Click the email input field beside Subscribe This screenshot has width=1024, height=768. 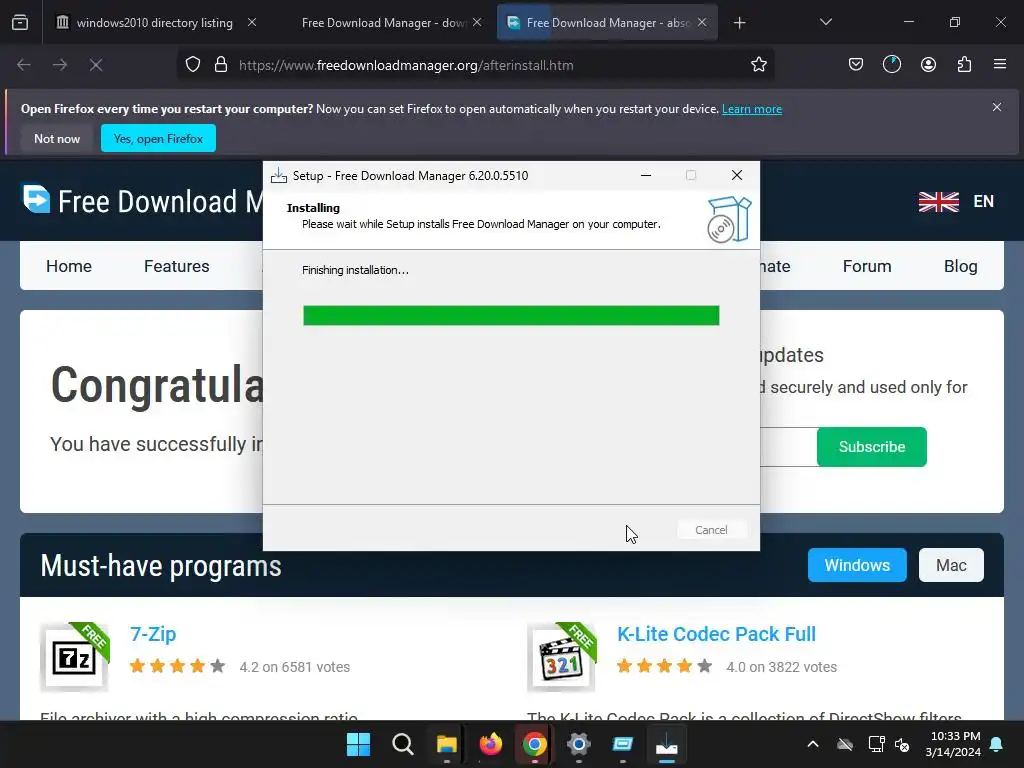point(789,447)
